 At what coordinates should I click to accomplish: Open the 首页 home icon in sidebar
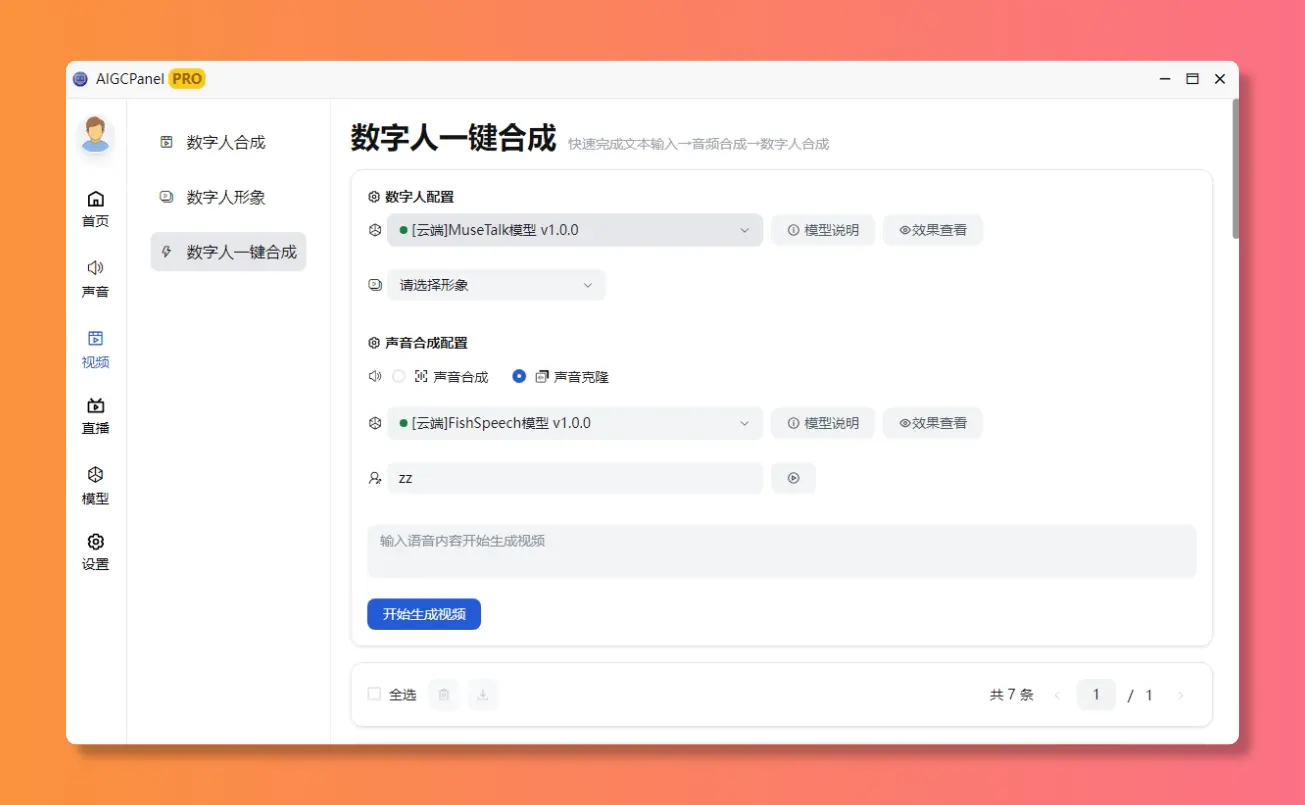pos(96,199)
